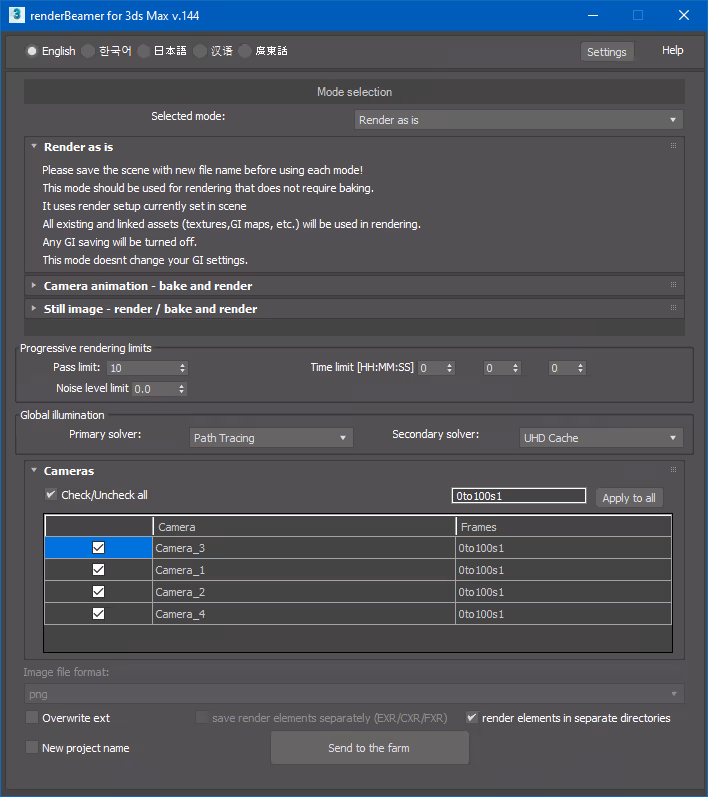Click the 3ds Max app icon in title bar
Image resolution: width=708 pixels, height=797 pixels.
point(17,15)
